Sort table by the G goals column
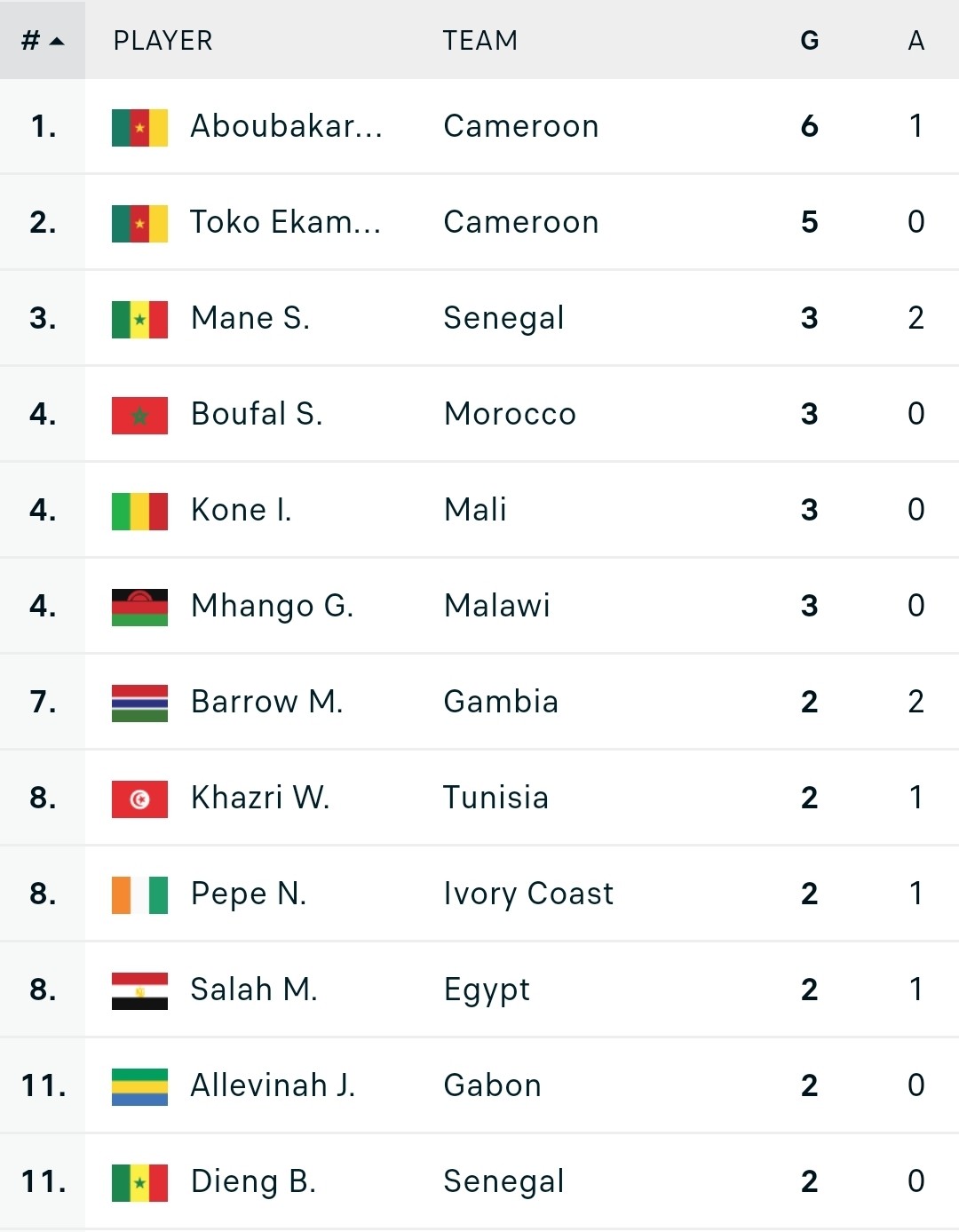This screenshot has width=959, height=1232. point(809,40)
